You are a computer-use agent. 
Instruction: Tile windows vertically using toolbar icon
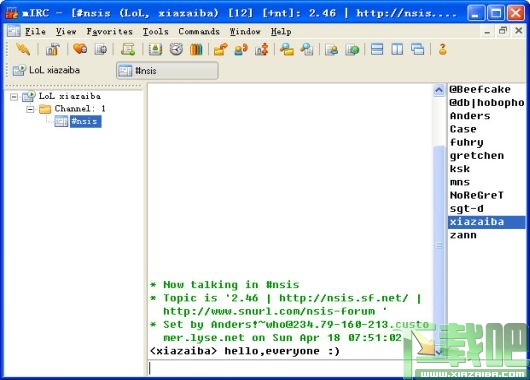[397, 50]
